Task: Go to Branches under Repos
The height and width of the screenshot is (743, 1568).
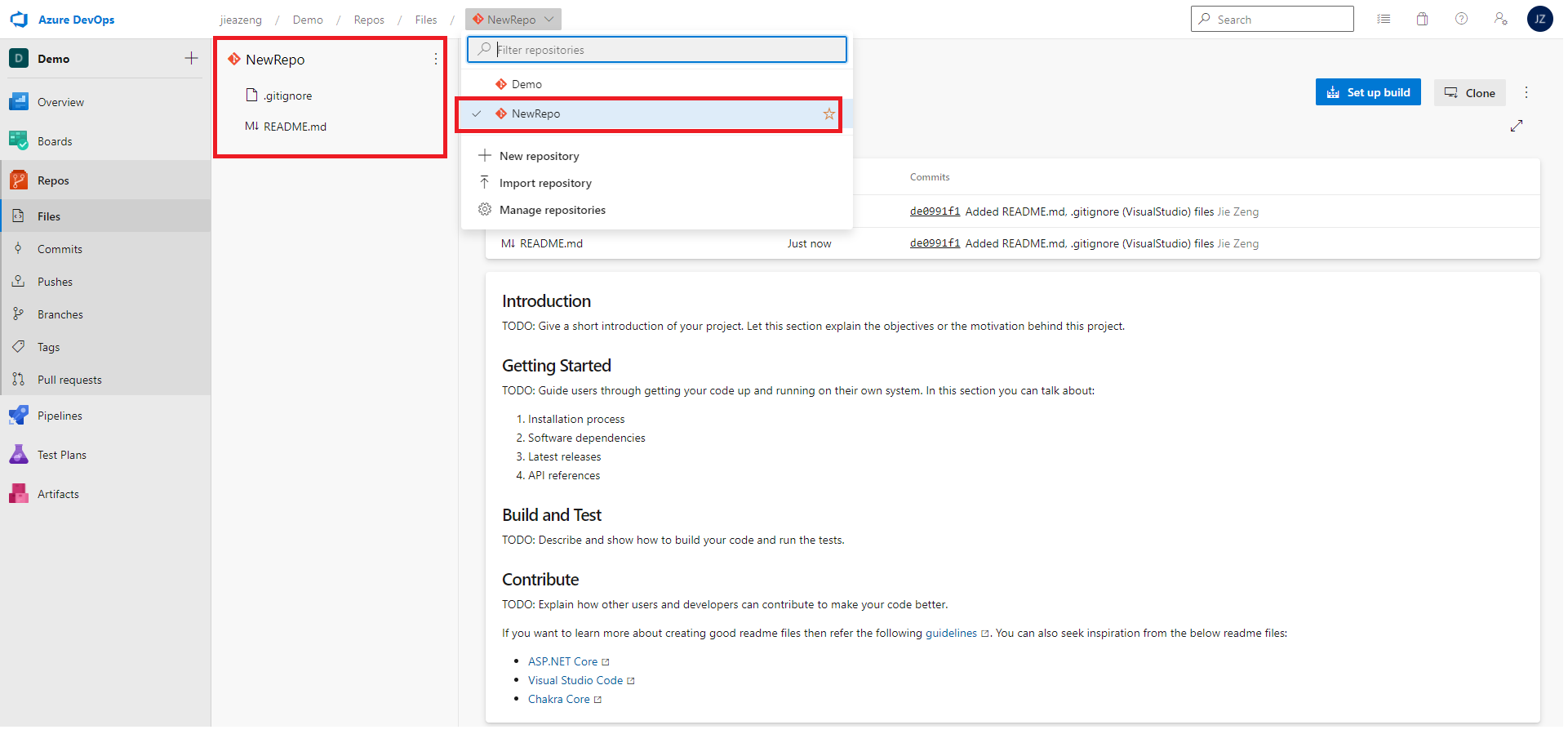Action: (105, 314)
